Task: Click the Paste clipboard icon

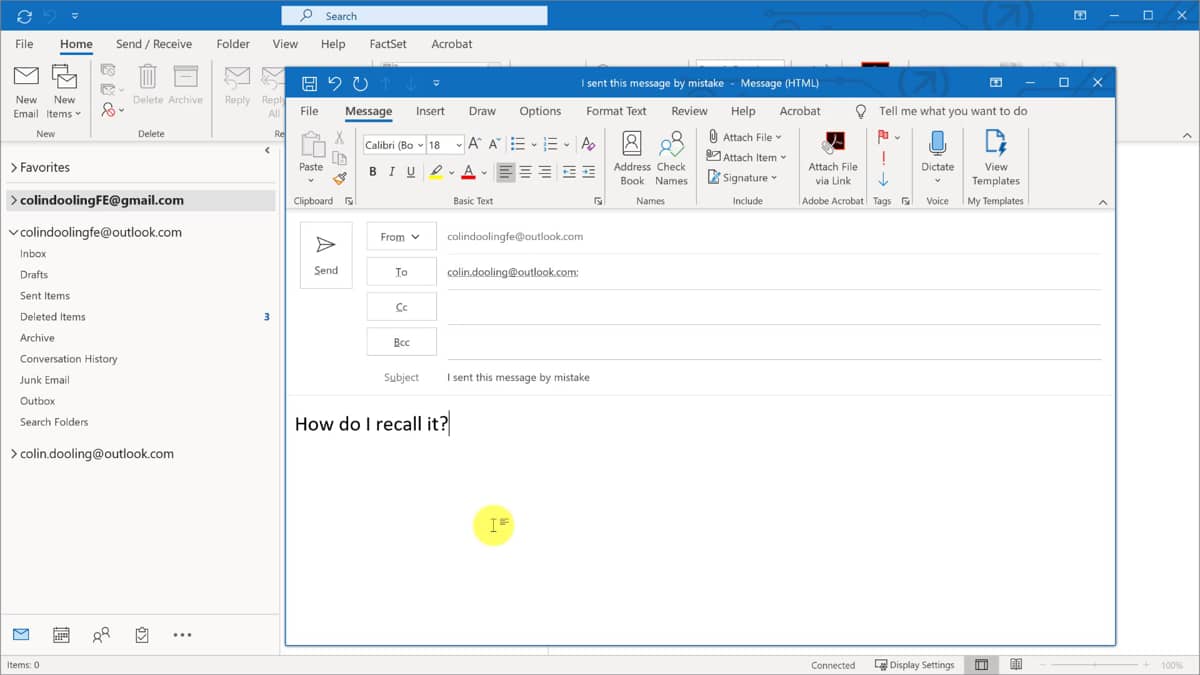Action: [312, 146]
